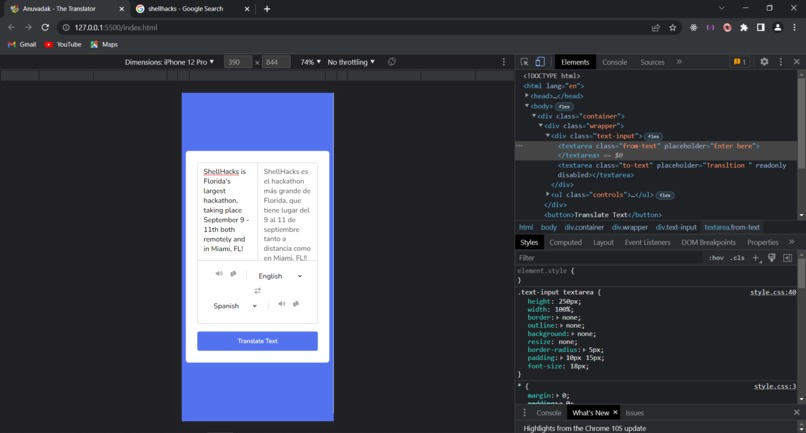Click the inspect element picker icon
This screenshot has height=433, width=806.
524,62
